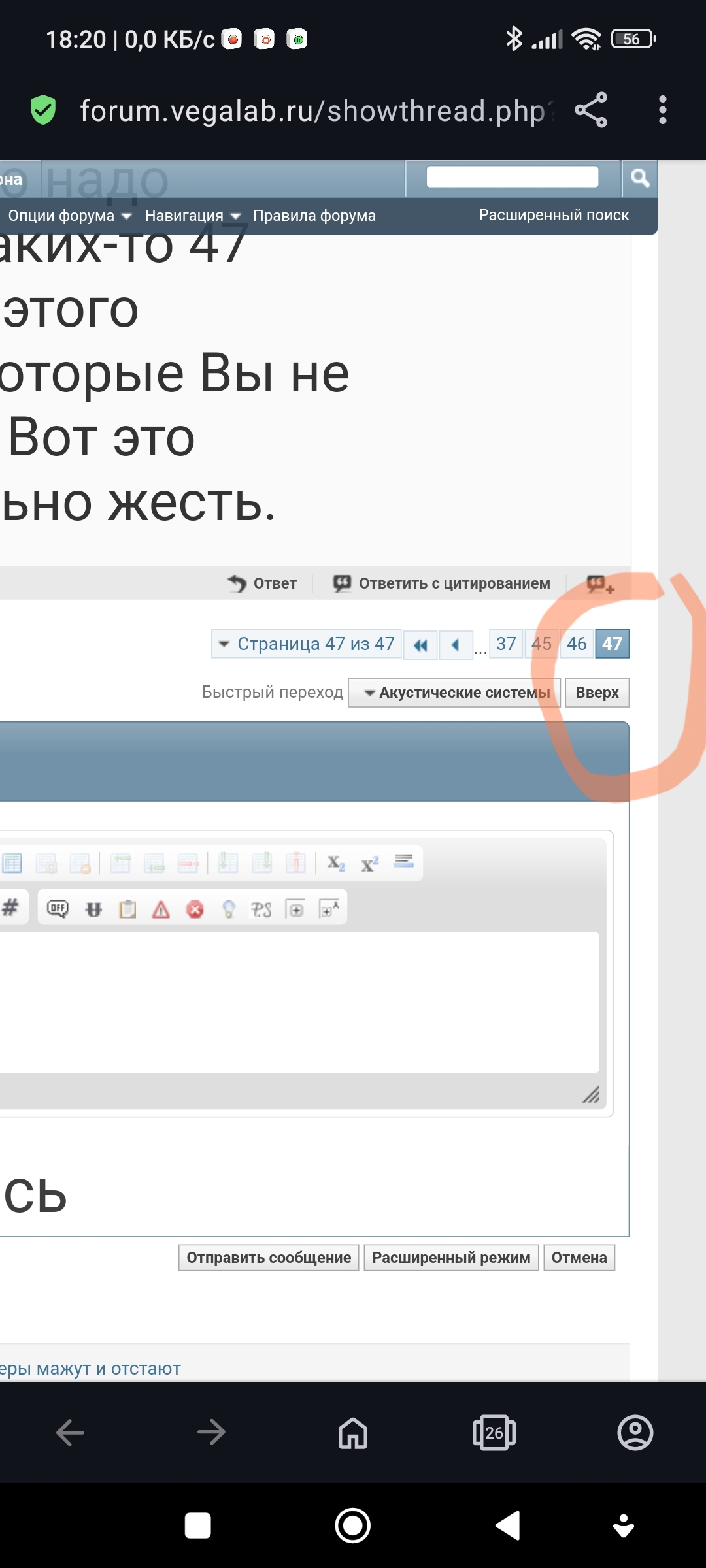
Task: Go to the previous page arrow
Action: point(456,645)
